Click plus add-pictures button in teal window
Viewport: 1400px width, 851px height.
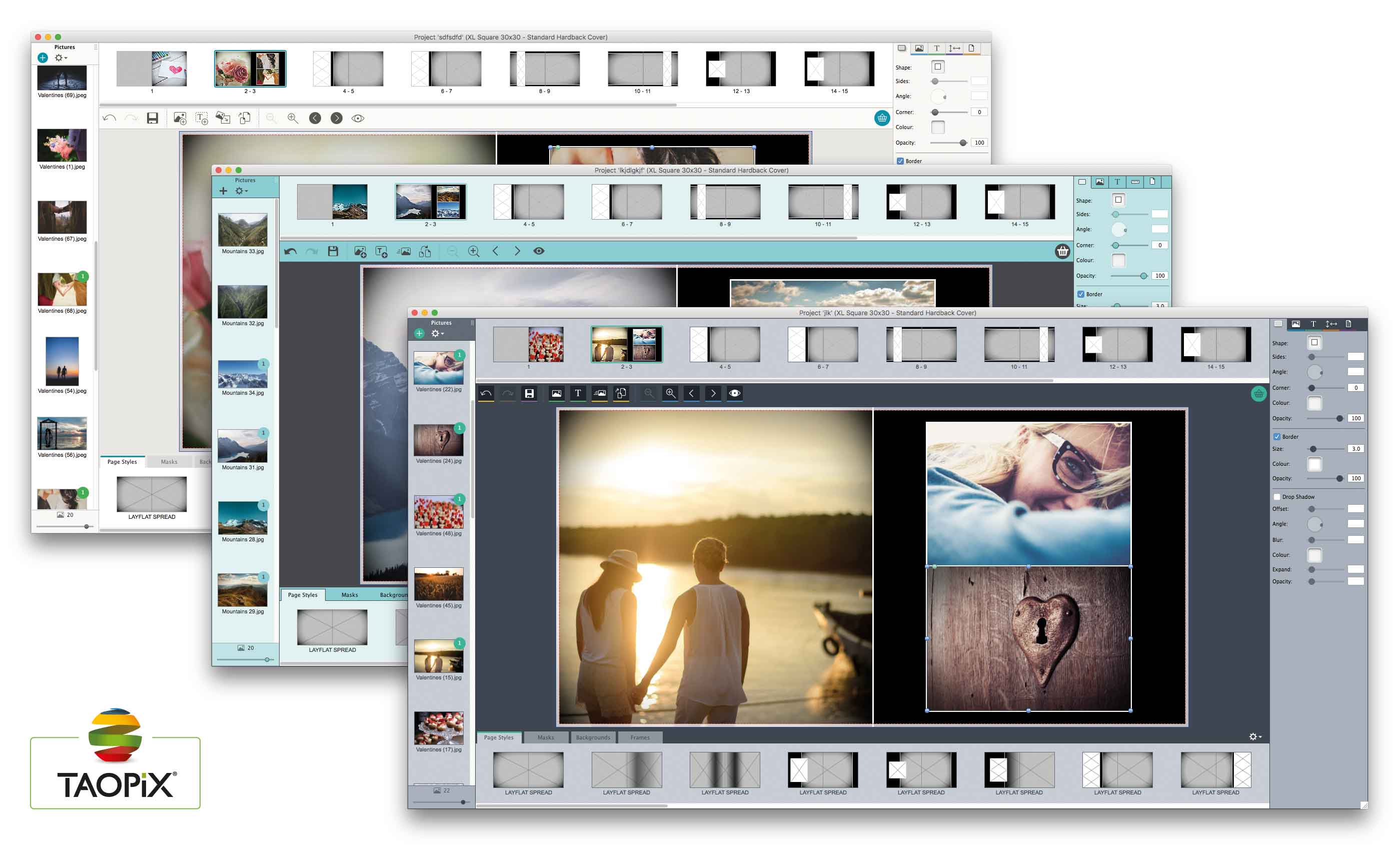coord(223,191)
